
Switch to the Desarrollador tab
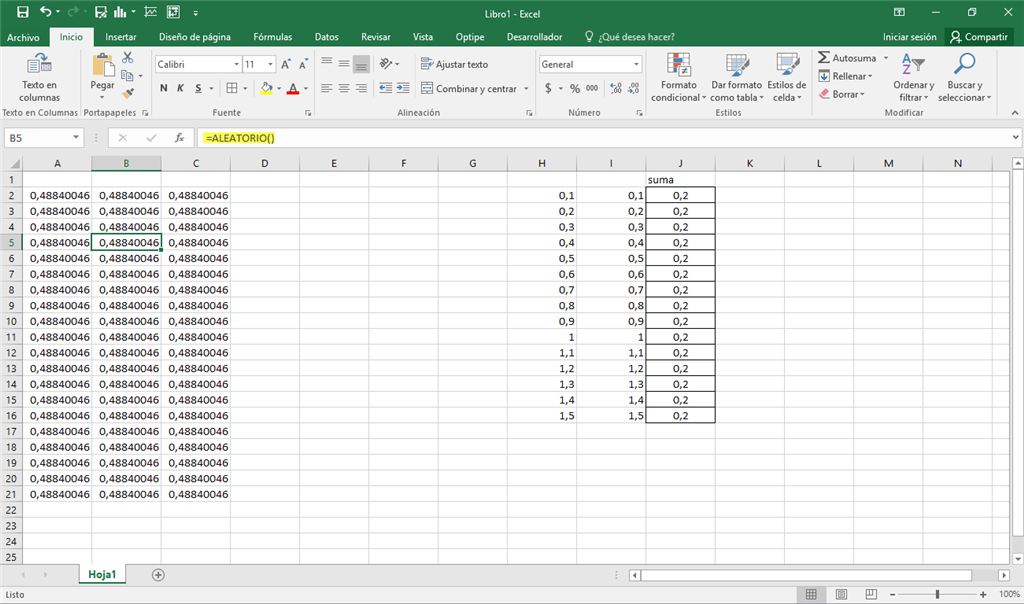coord(534,37)
